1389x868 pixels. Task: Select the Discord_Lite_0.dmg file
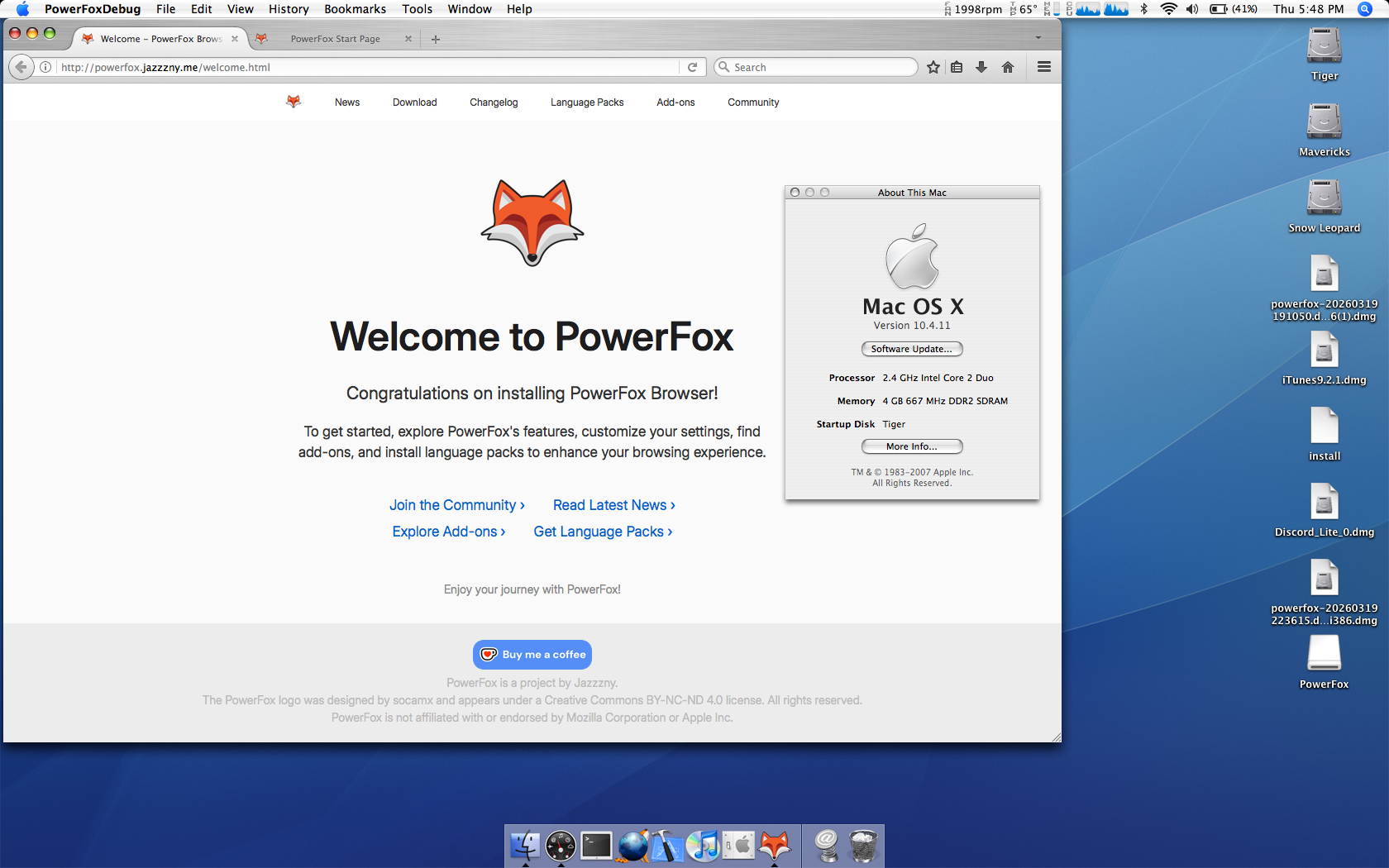(1324, 510)
